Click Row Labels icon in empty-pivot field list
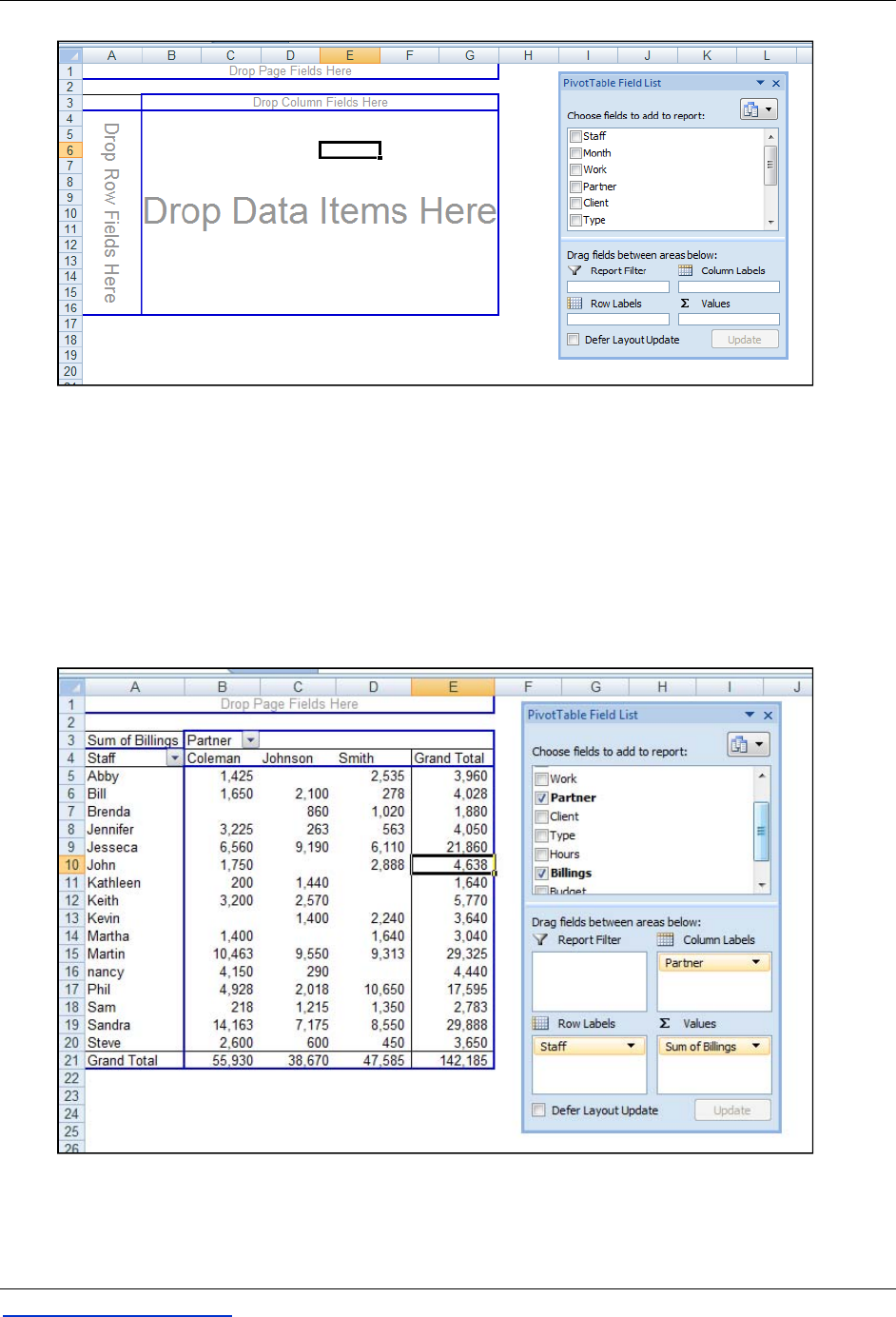 point(575,304)
